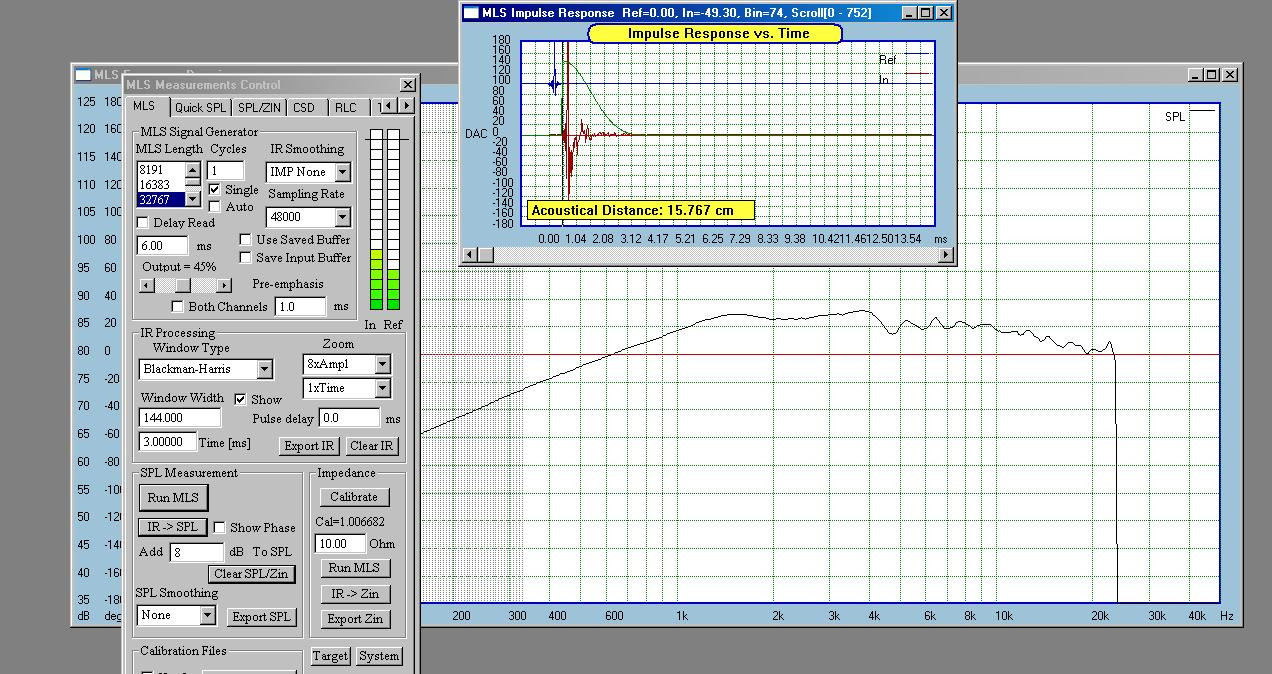Open the Quick SPL tab
The height and width of the screenshot is (674, 1272).
[201, 108]
